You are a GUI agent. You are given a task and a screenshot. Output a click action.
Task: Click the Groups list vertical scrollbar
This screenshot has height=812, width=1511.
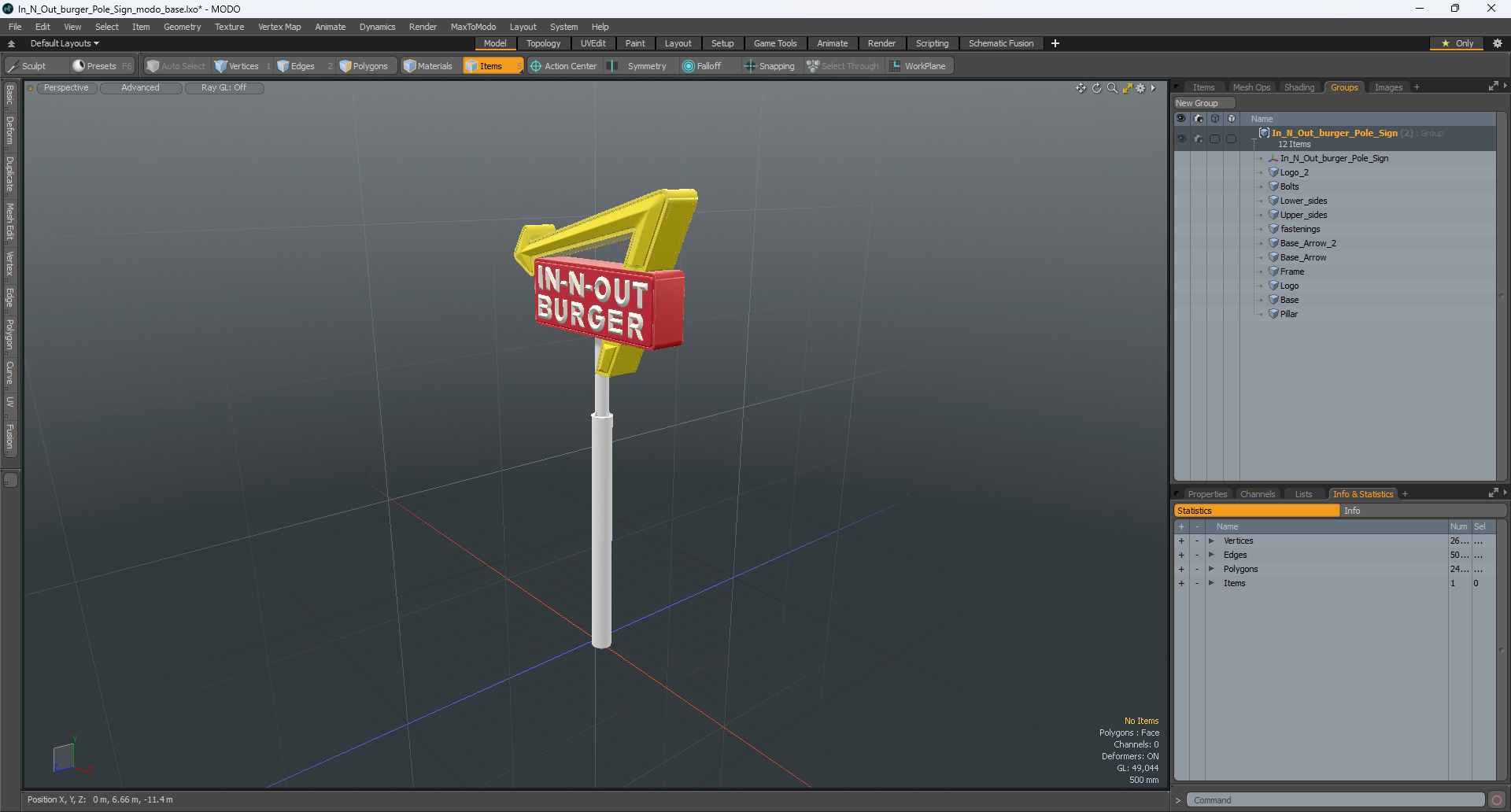pos(1501,295)
